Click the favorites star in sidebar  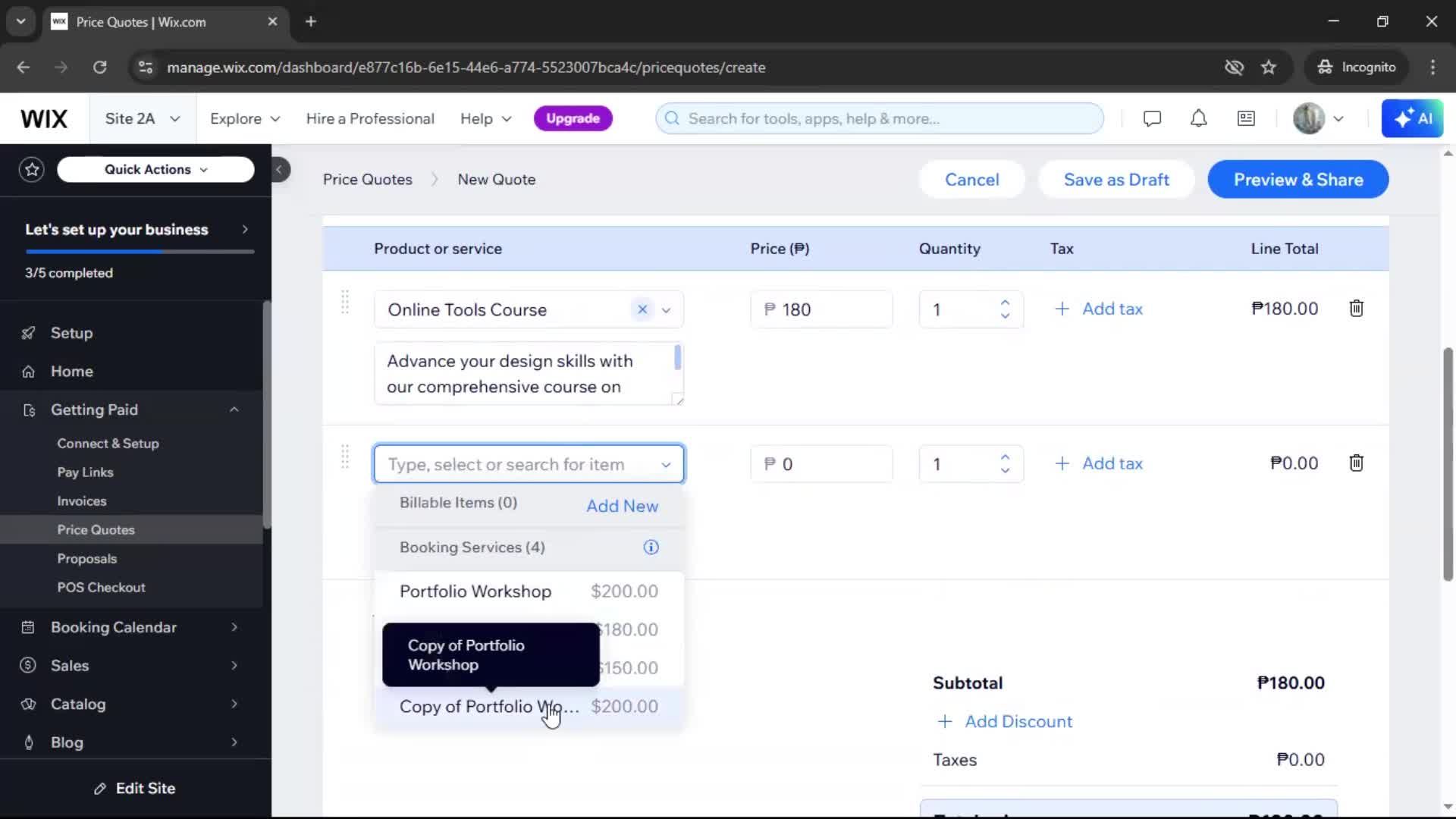point(32,169)
